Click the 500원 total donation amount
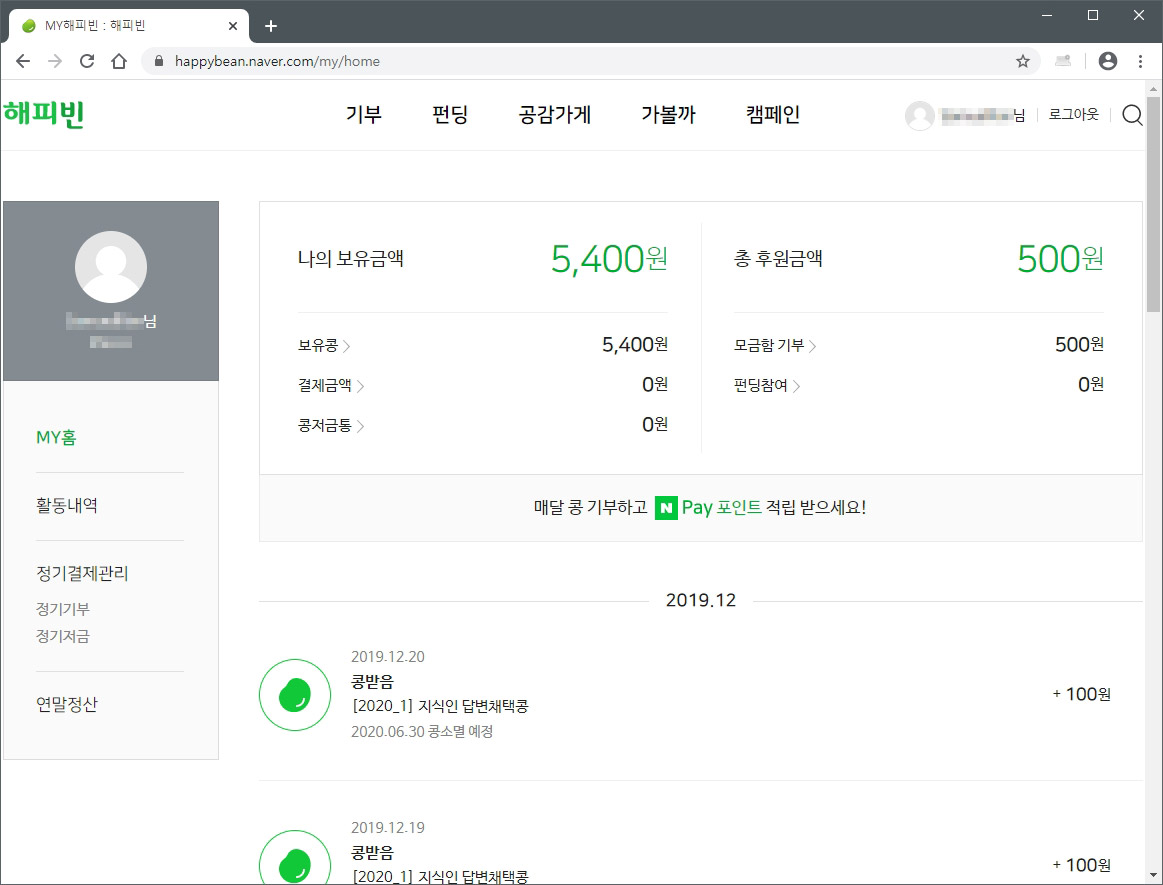This screenshot has height=885, width=1163. pyautogui.click(x=1060, y=259)
